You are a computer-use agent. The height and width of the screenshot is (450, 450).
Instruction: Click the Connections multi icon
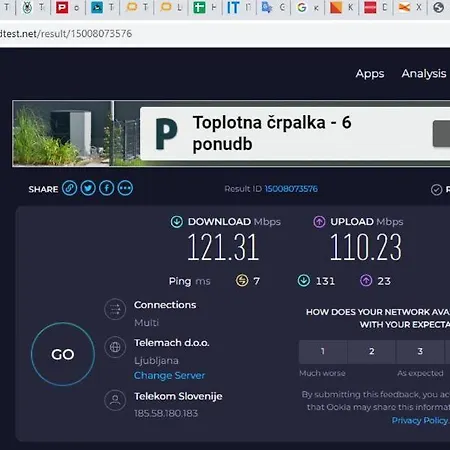(115, 309)
